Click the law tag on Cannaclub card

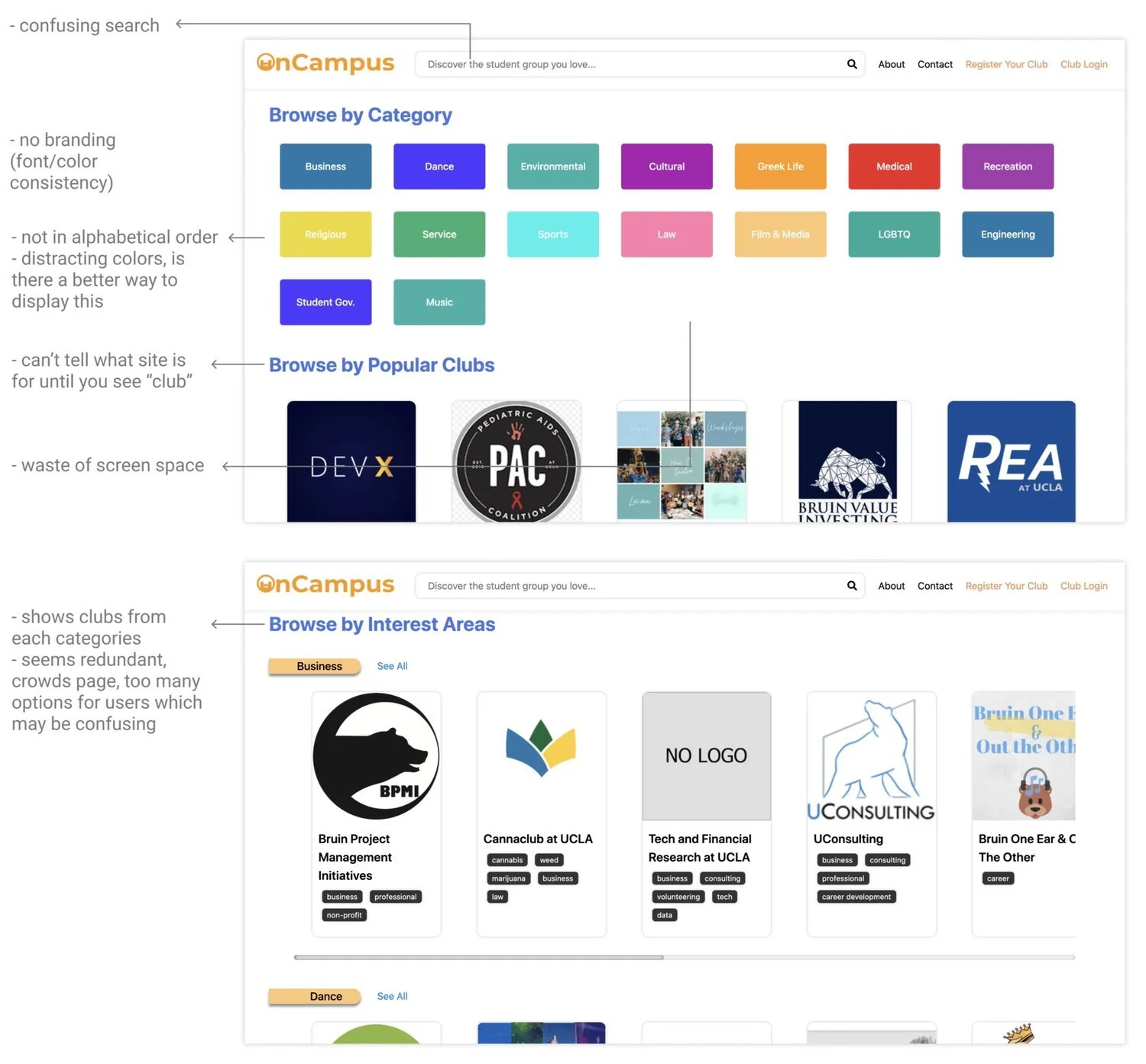pos(497,897)
